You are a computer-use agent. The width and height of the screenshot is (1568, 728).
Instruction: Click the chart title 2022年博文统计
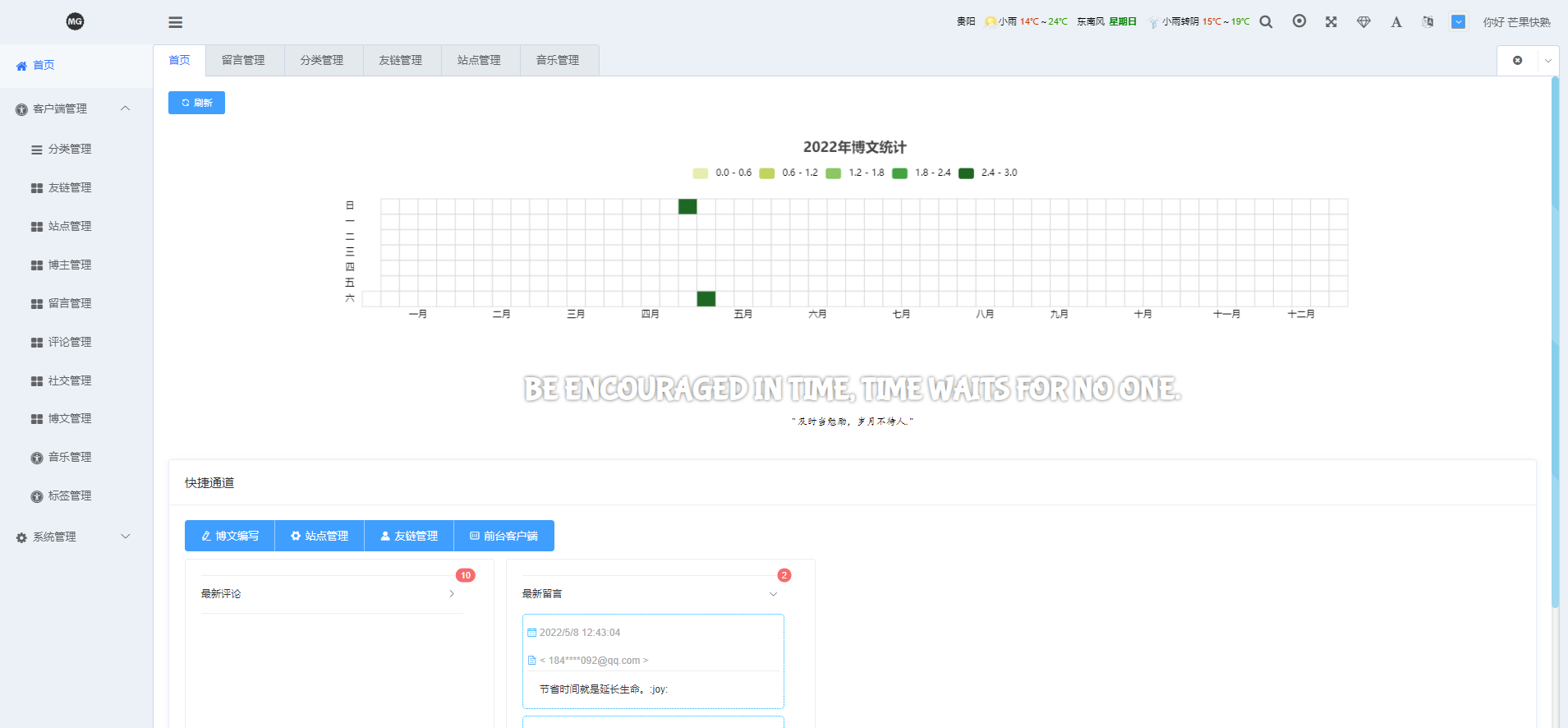click(x=855, y=147)
